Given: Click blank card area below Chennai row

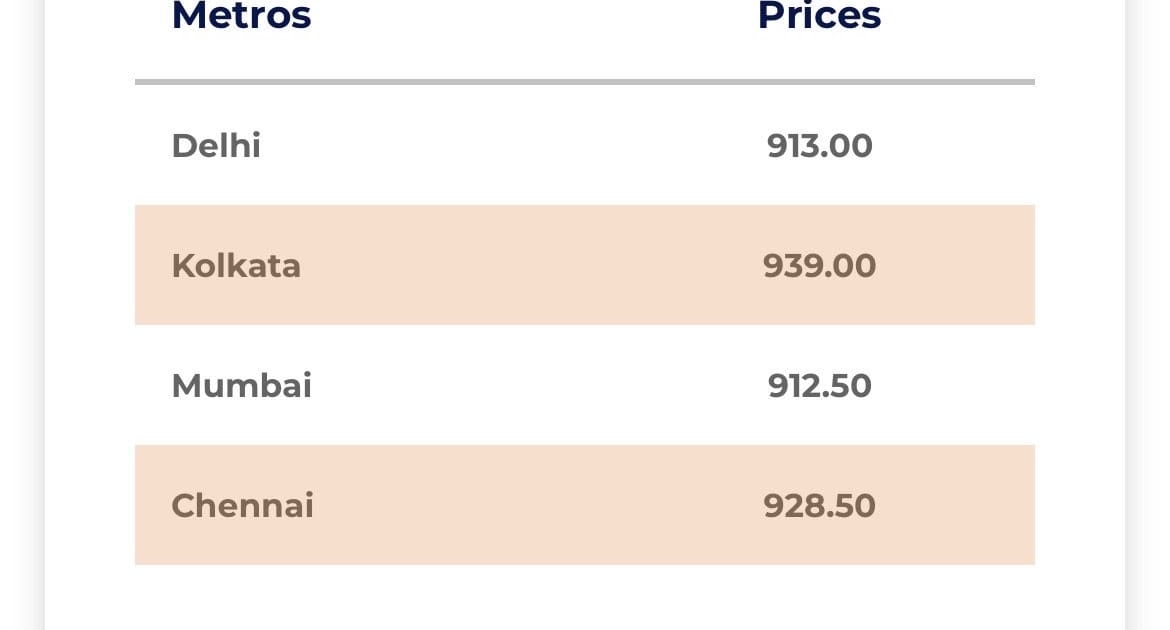Looking at the screenshot, I should point(585,598).
